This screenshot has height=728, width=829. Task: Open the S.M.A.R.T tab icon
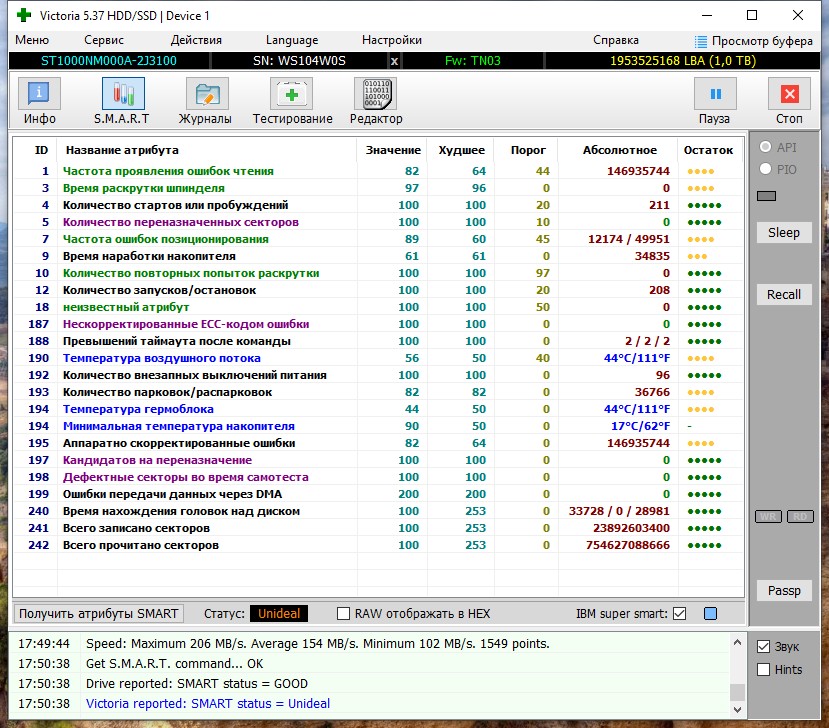[x=123, y=94]
